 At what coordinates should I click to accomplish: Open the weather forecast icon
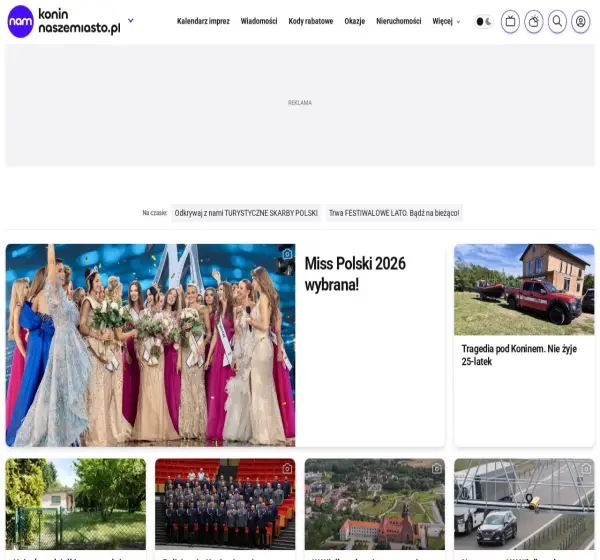click(x=534, y=21)
